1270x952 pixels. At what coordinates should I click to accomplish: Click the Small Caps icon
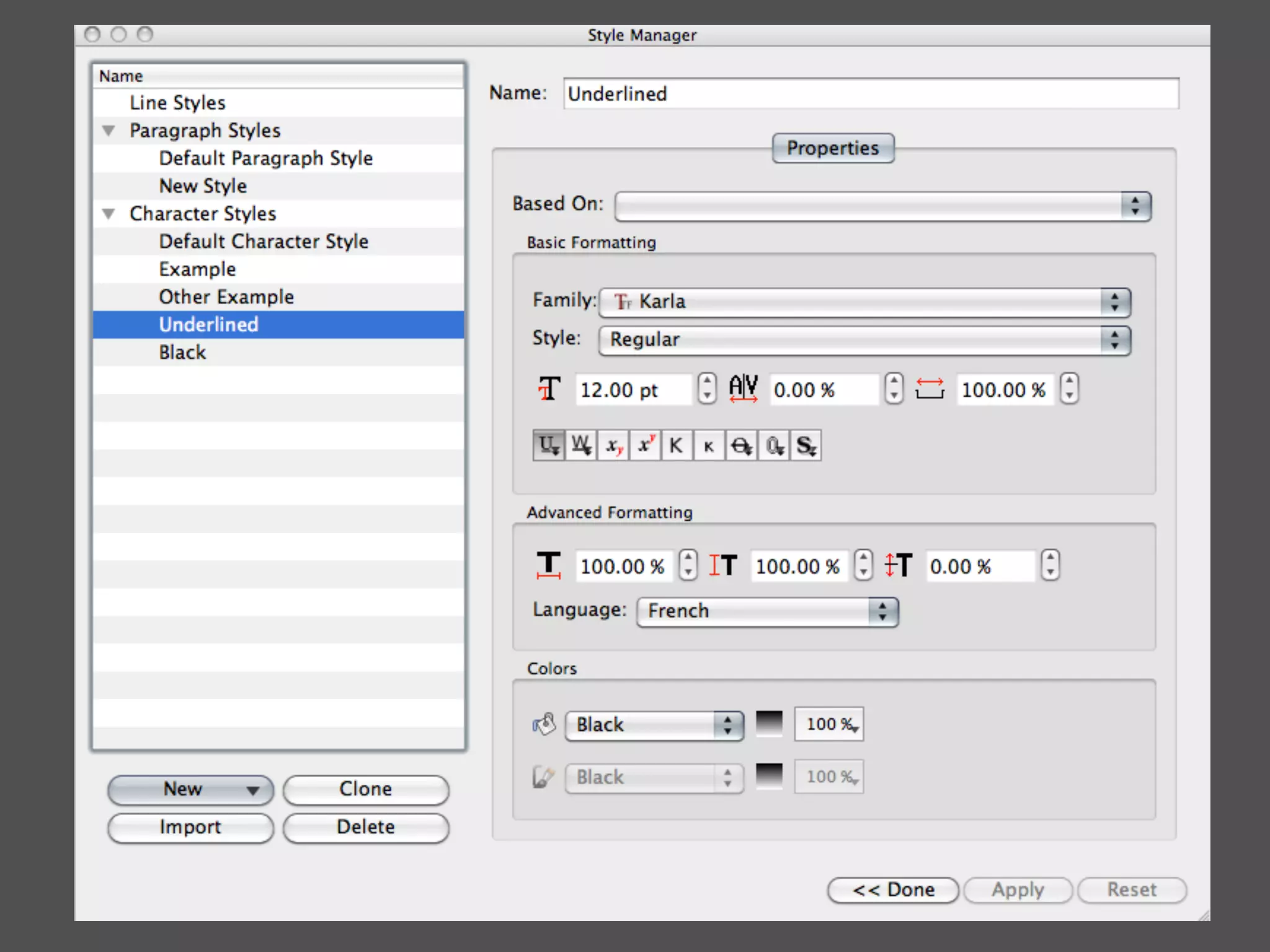click(709, 446)
